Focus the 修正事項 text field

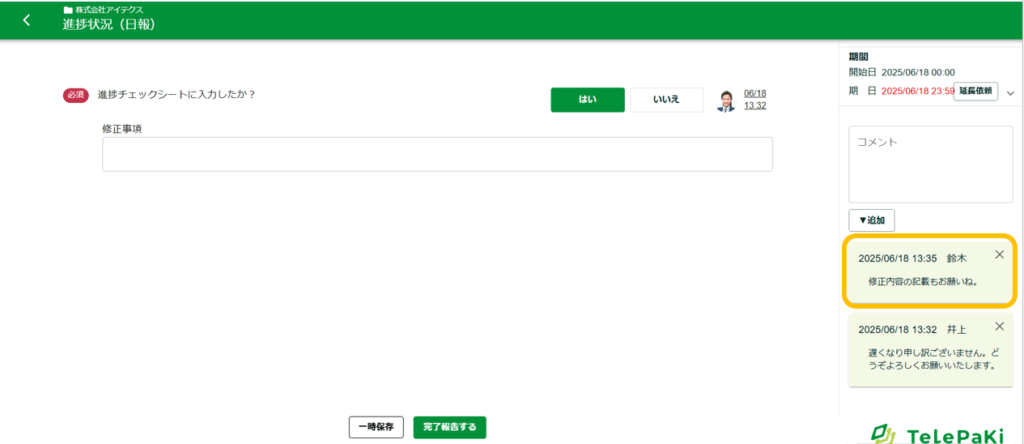(437, 154)
